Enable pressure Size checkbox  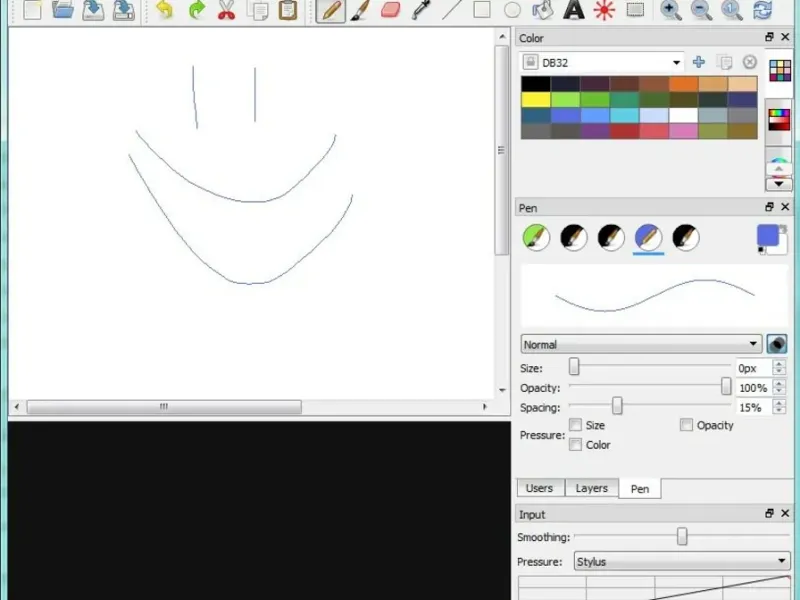tap(576, 425)
